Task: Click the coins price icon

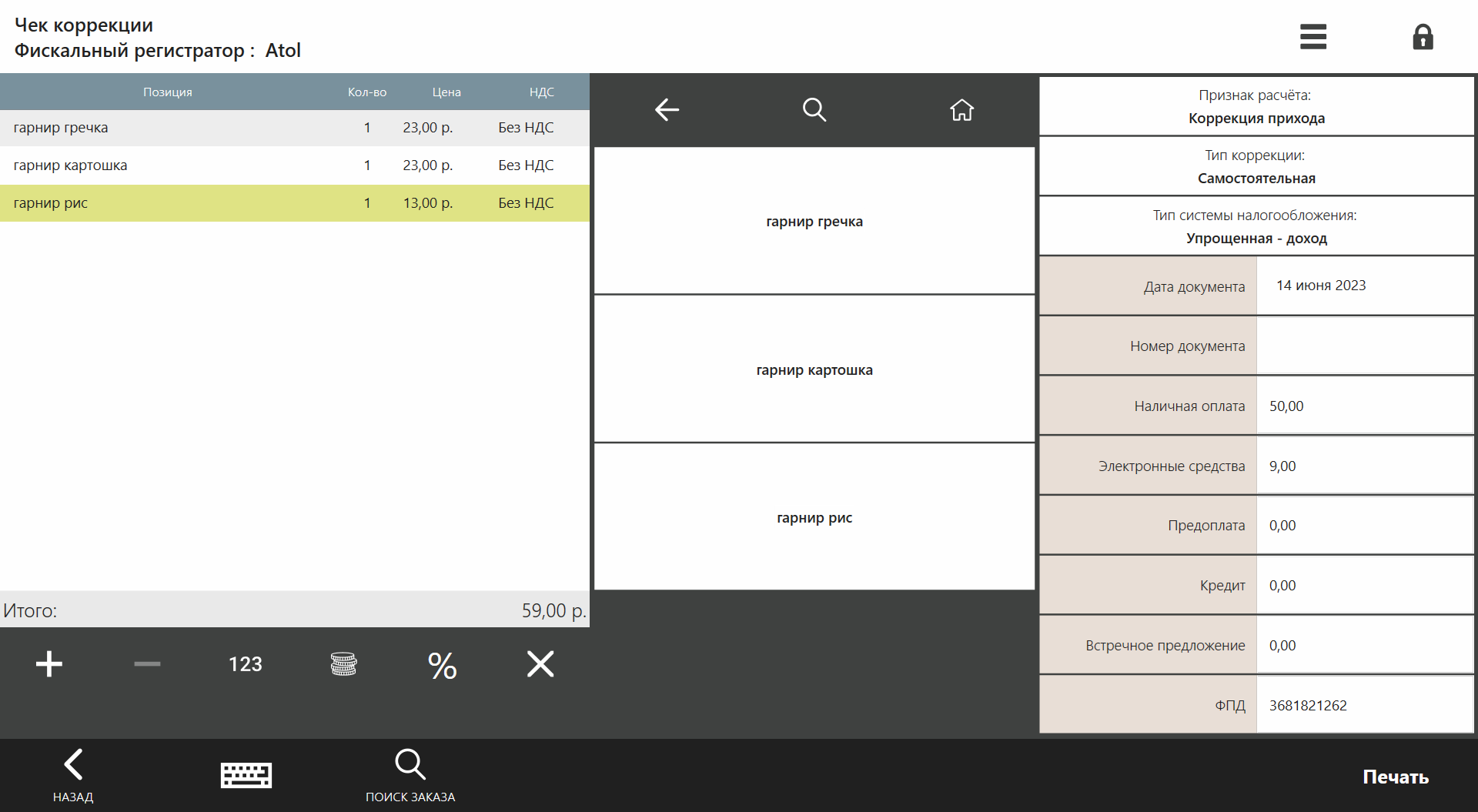Action: pos(343,664)
